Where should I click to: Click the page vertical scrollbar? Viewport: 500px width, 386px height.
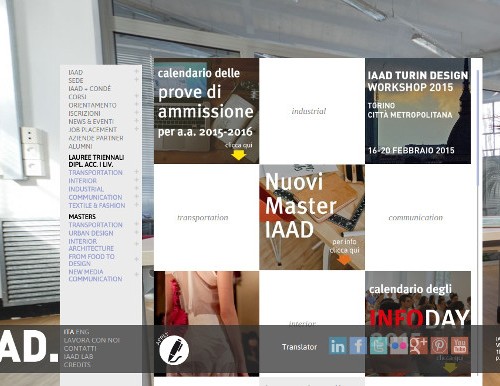[x=479, y=127]
